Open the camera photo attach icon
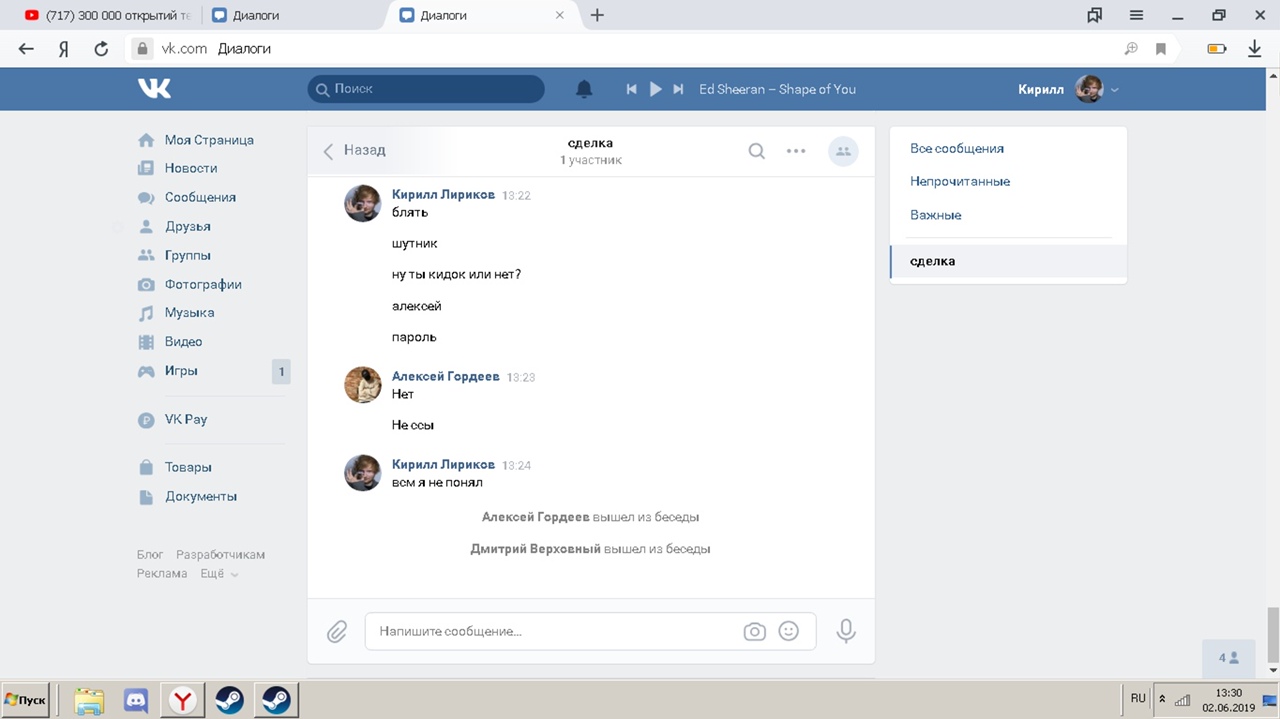This screenshot has height=719, width=1280. pyautogui.click(x=754, y=631)
